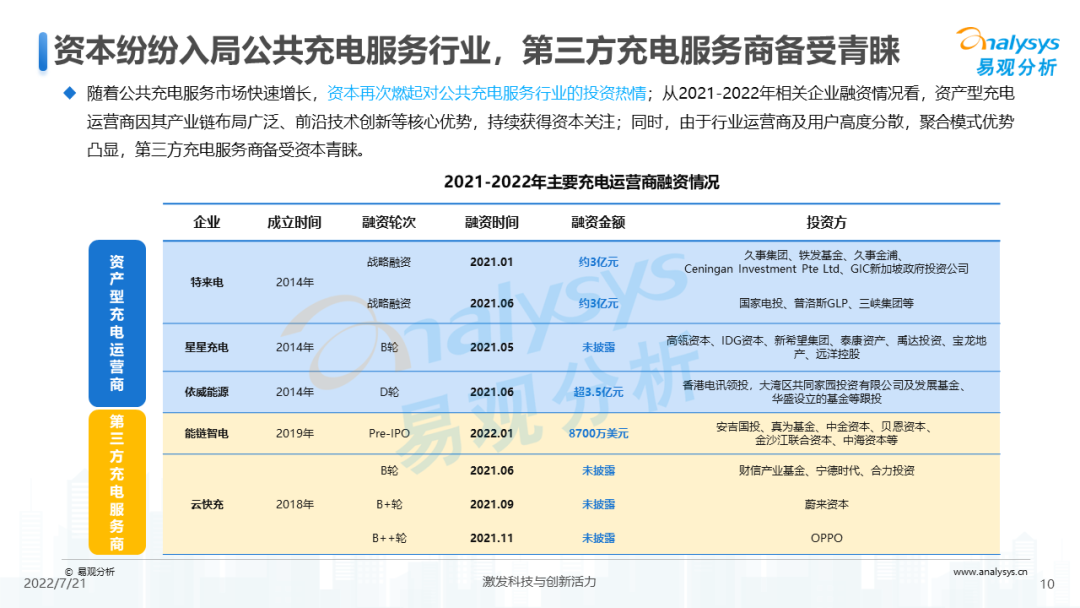Viewport: 1080px width, 608px height.
Task: Click the 2018年 founding year cell
Action: [x=295, y=504]
